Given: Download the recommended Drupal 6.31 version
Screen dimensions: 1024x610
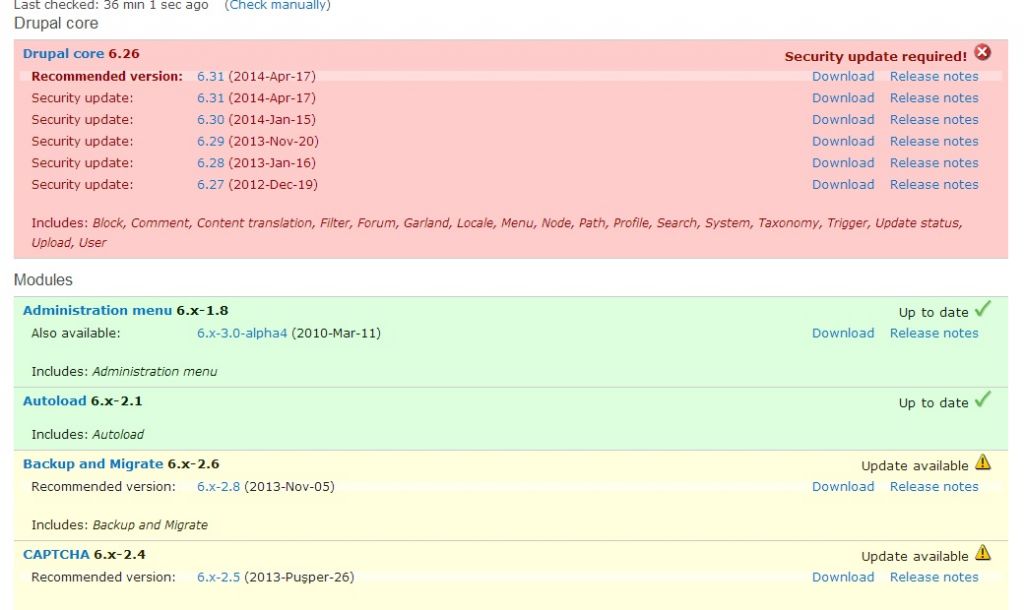Looking at the screenshot, I should (x=843, y=76).
